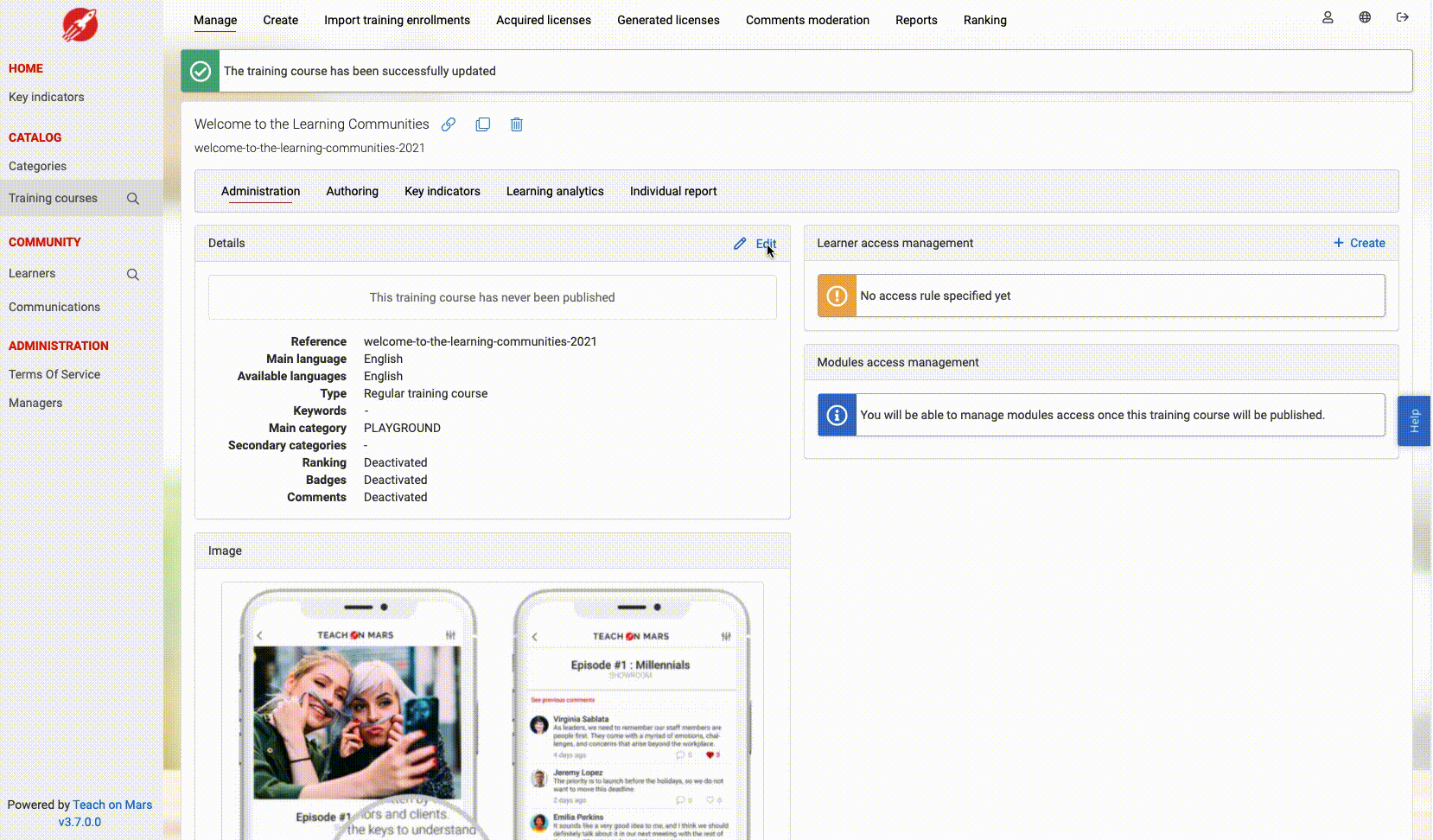1433x840 pixels.
Task: Click the course slug under the title
Action: coord(309,148)
